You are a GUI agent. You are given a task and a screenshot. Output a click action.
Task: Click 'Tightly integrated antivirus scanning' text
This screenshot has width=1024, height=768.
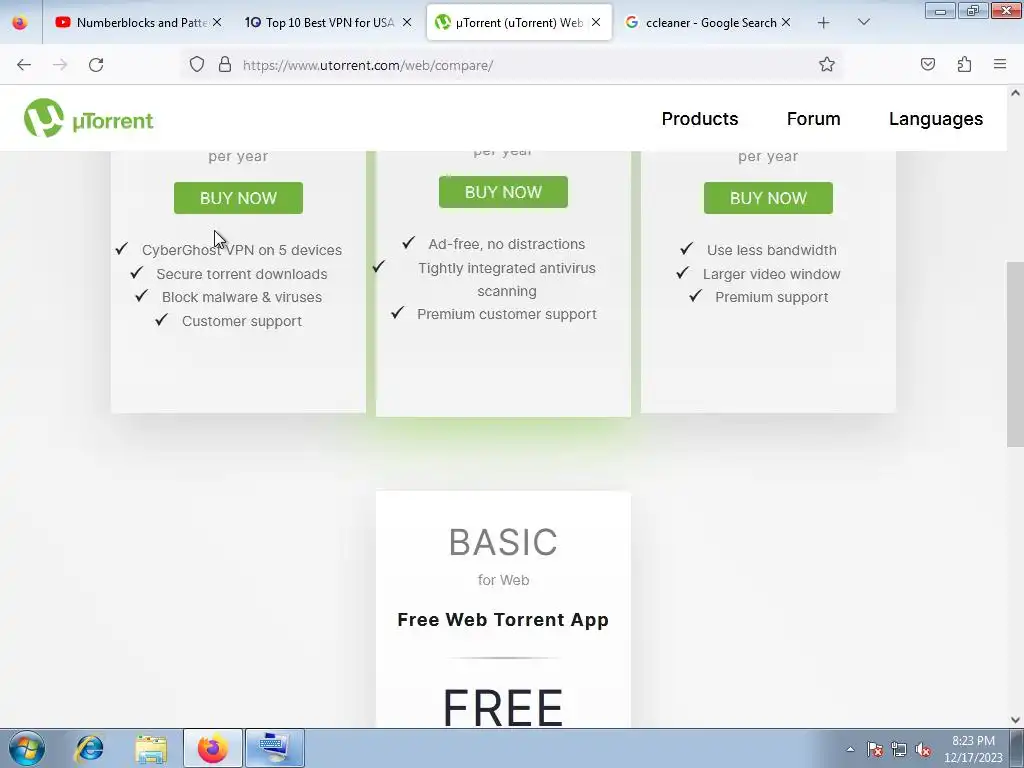tap(507, 280)
